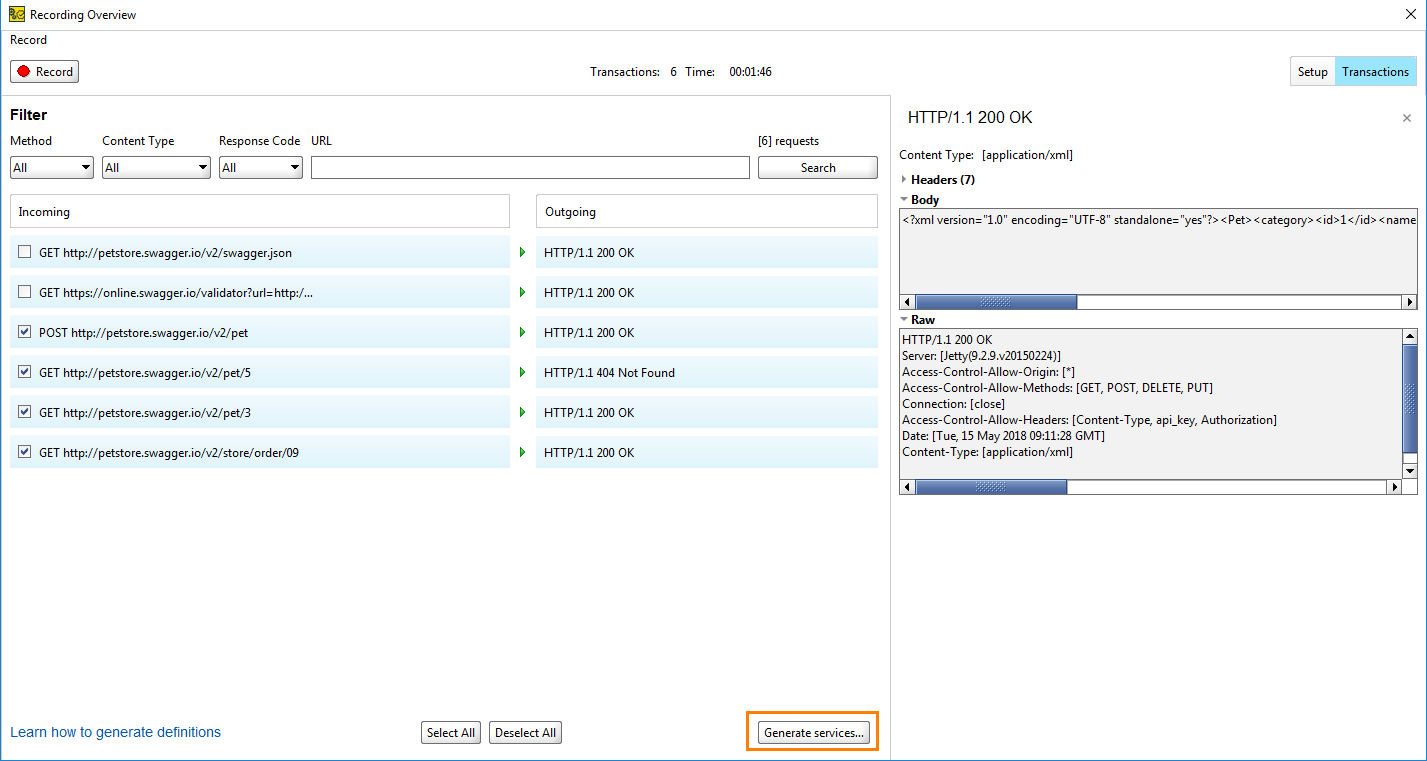Click the application icon in the title bar
The height and width of the screenshot is (761, 1427).
click(15, 14)
